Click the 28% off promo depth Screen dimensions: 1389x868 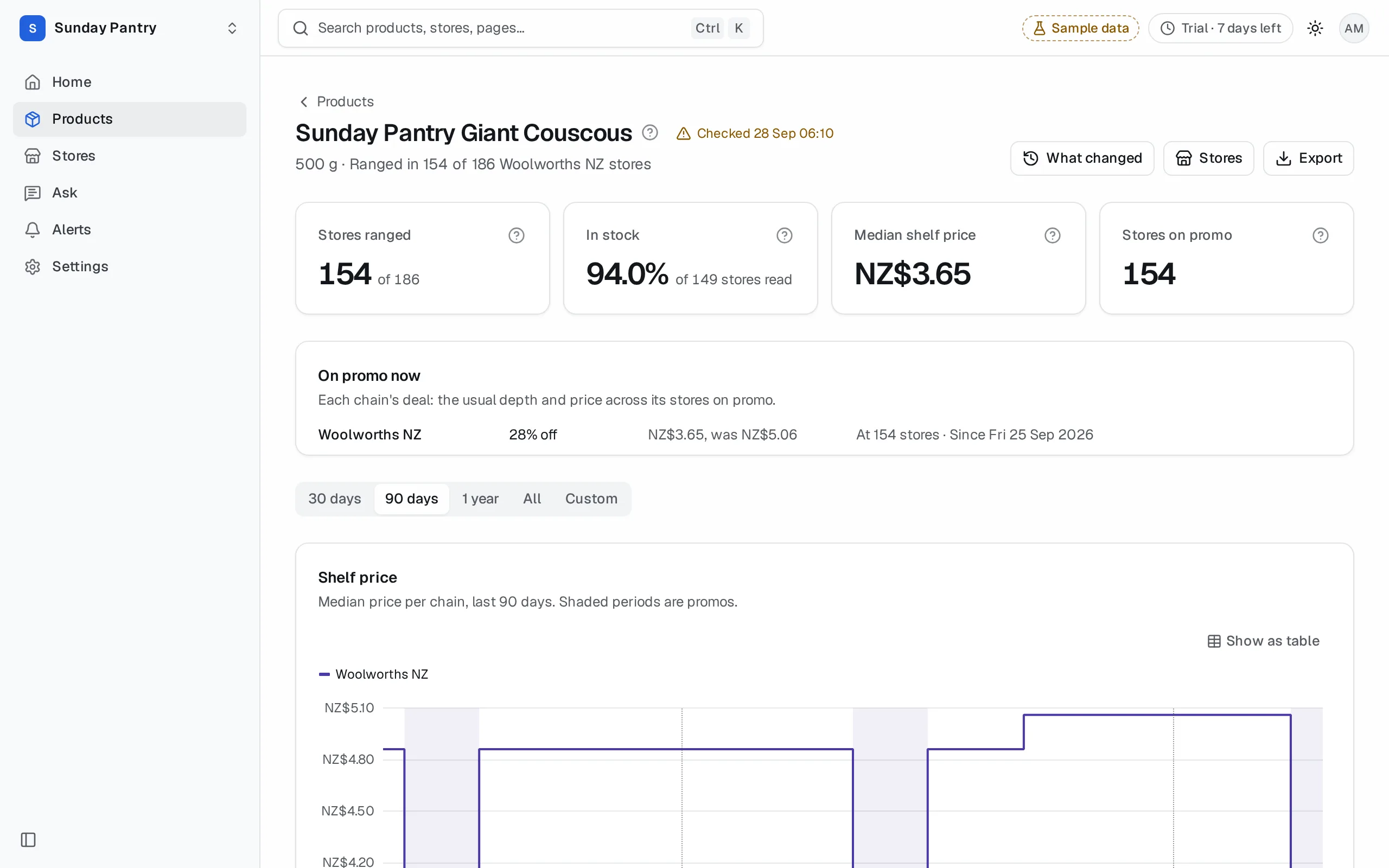533,435
